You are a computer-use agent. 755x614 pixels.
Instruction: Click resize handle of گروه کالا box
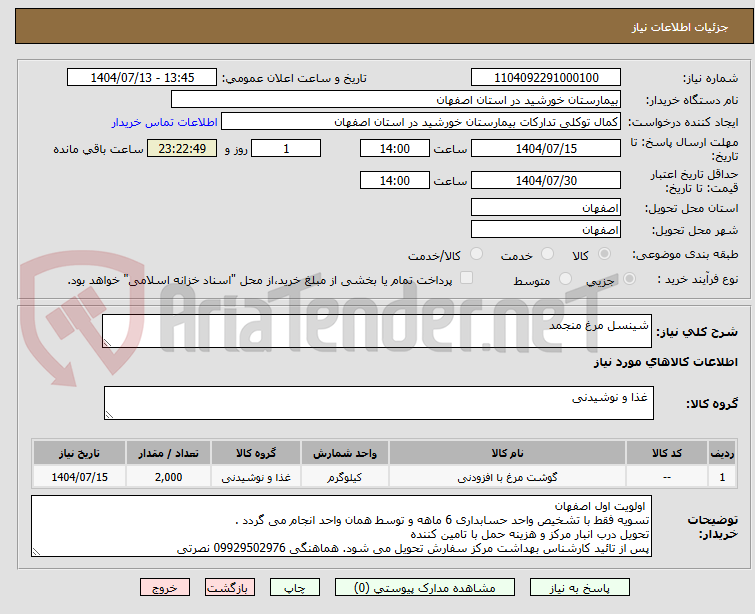click(109, 414)
